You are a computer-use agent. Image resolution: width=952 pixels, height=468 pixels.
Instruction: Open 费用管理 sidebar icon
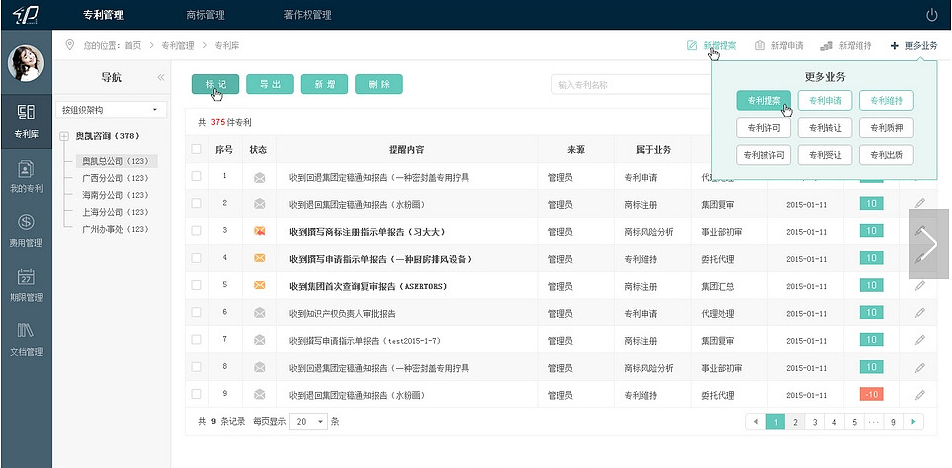coord(26,229)
